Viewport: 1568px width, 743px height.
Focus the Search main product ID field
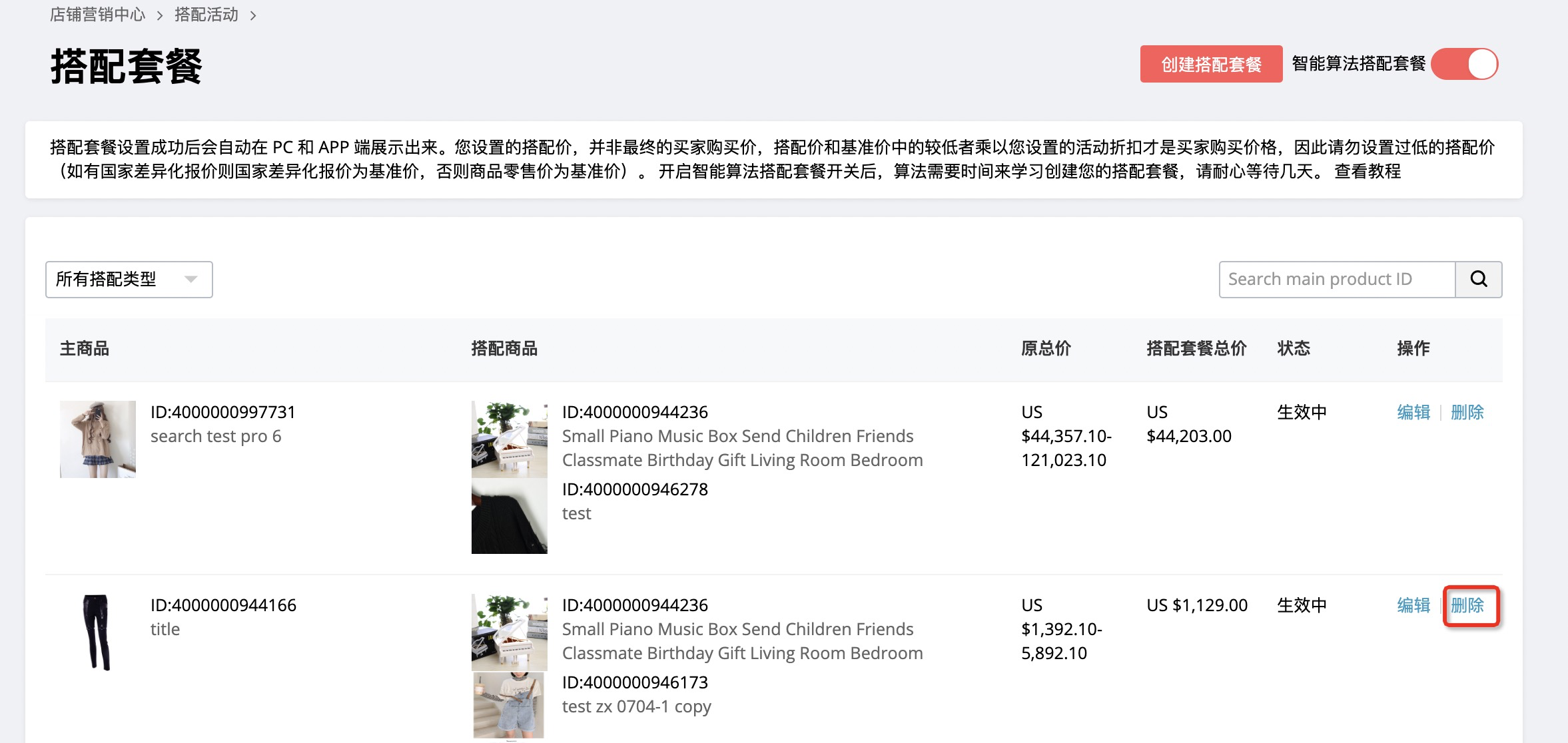click(1337, 279)
